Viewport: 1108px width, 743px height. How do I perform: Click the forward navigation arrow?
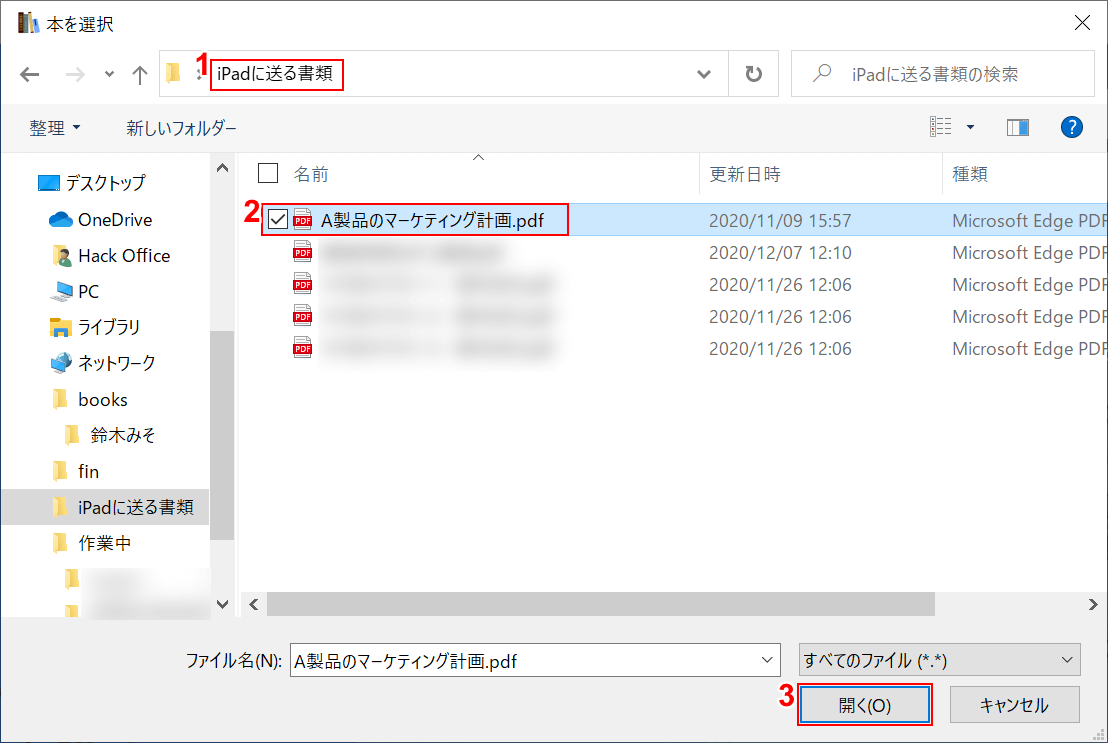click(x=74, y=74)
